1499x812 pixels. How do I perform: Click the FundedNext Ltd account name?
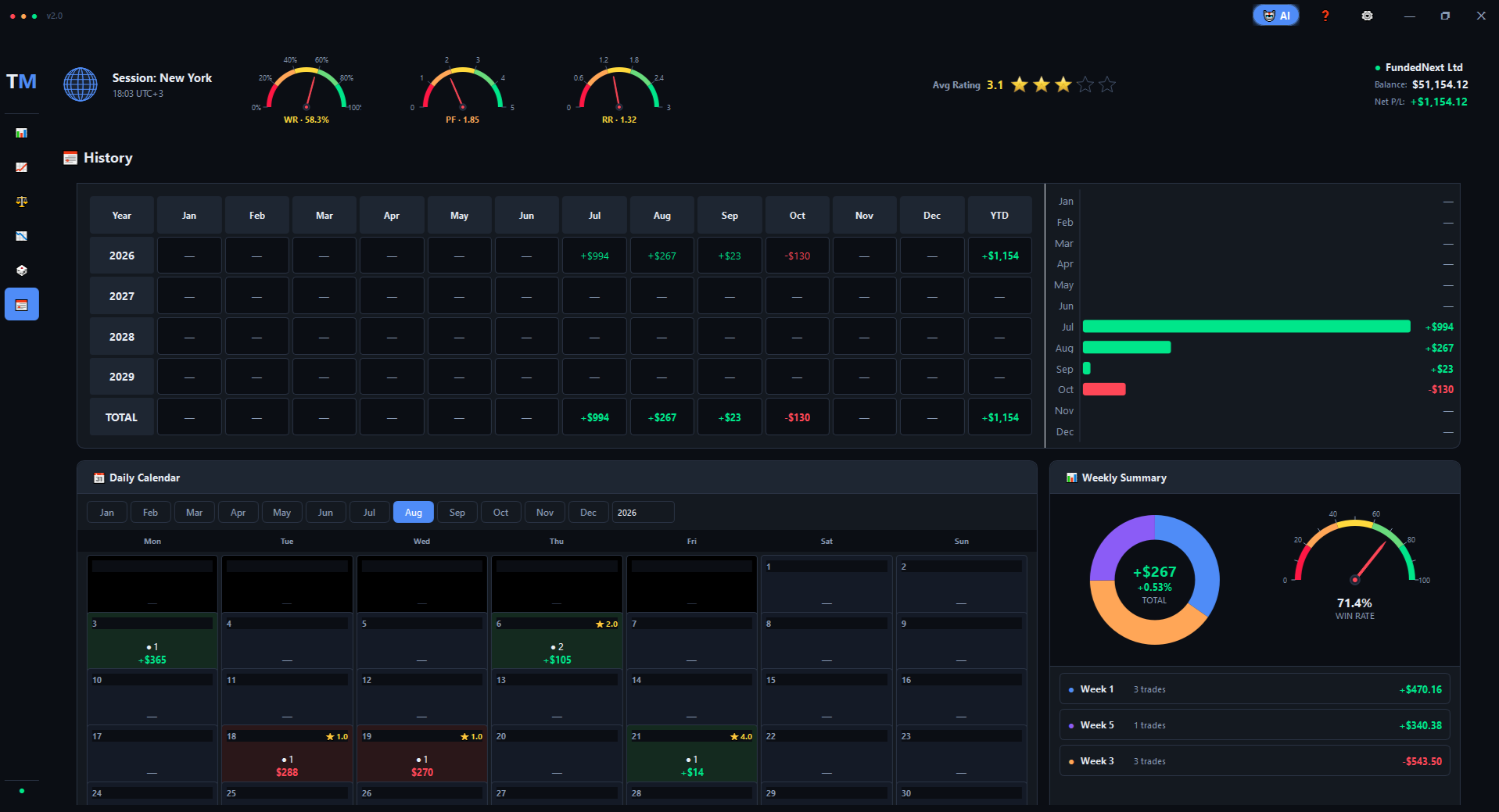(1424, 67)
